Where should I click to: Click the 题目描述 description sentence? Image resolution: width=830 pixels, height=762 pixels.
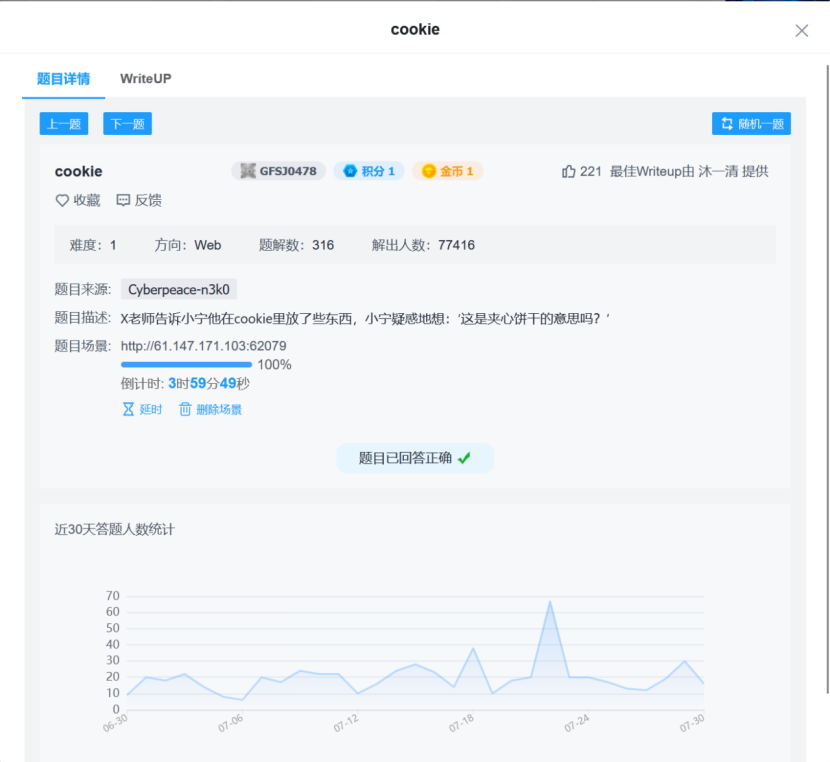pyautogui.click(x=365, y=319)
